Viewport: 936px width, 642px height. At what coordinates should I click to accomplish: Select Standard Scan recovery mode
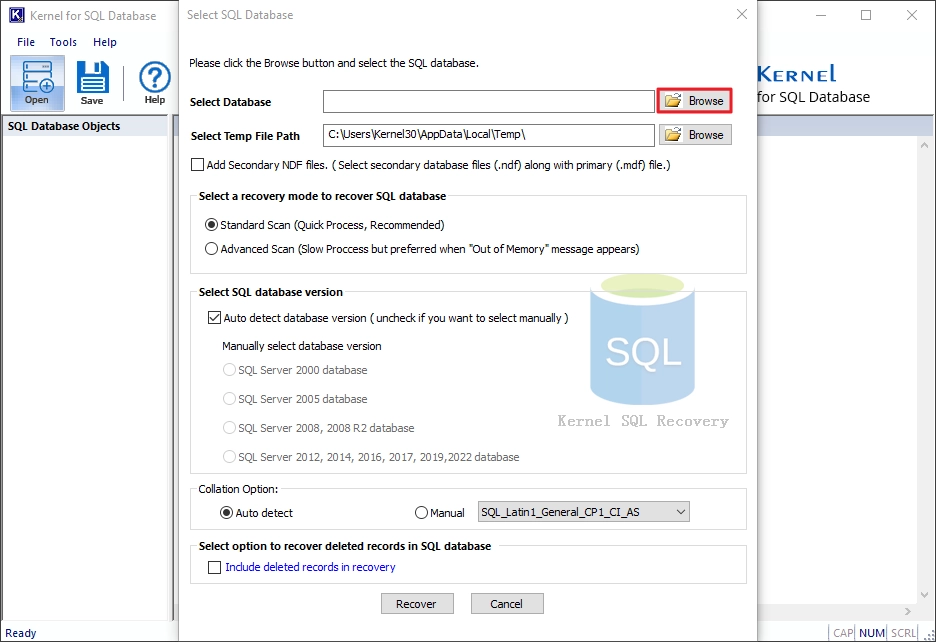click(211, 225)
